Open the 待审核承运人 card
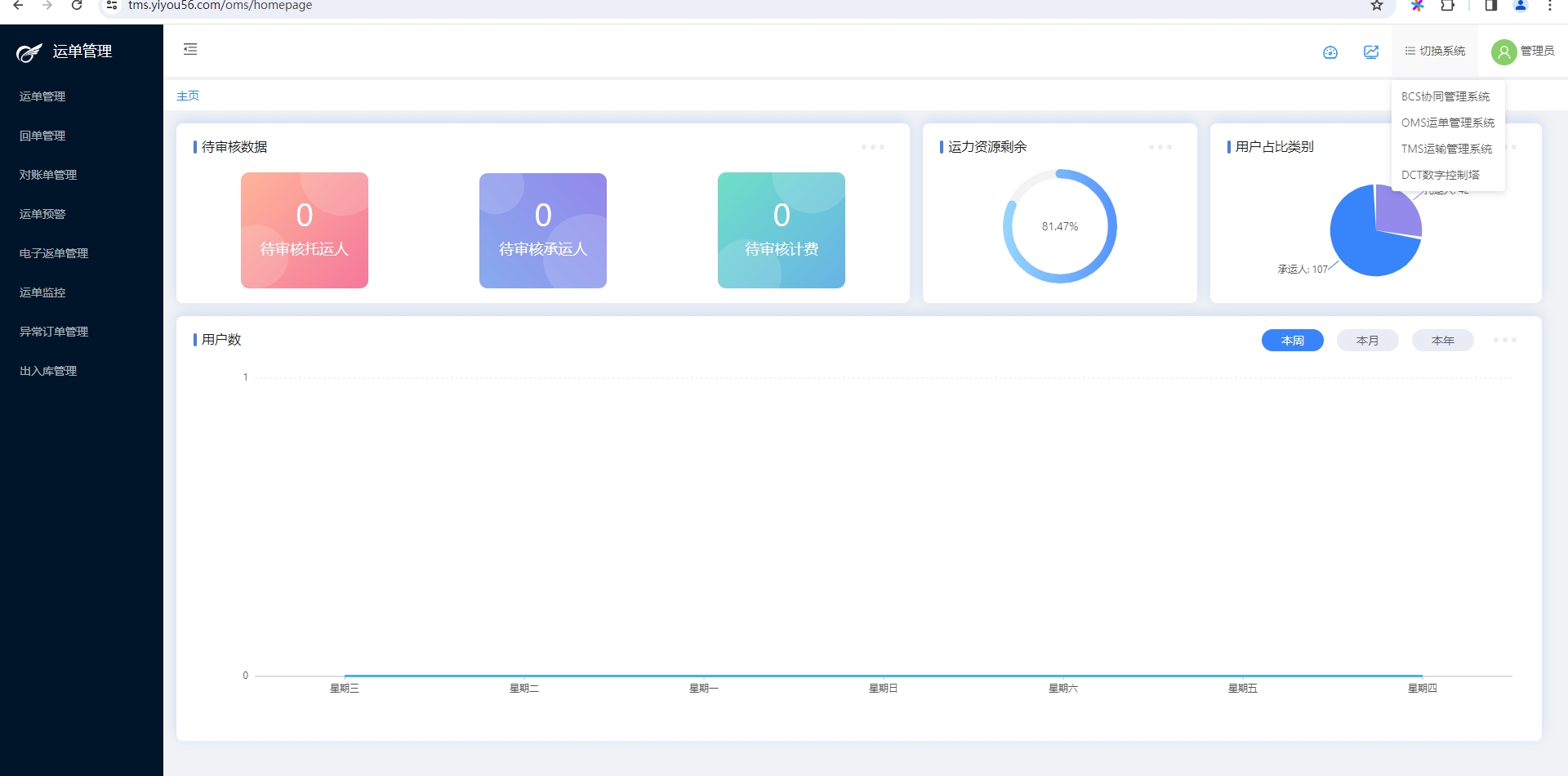The height and width of the screenshot is (776, 1568). (543, 230)
